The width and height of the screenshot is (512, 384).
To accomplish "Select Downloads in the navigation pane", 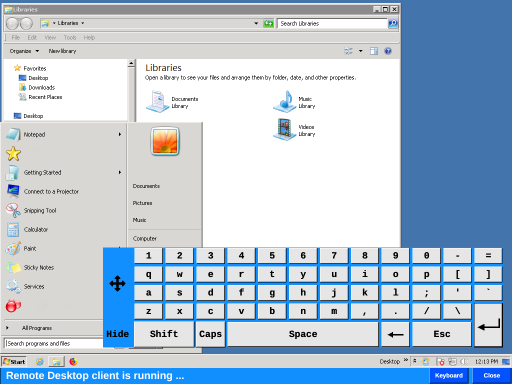I will (x=41, y=87).
